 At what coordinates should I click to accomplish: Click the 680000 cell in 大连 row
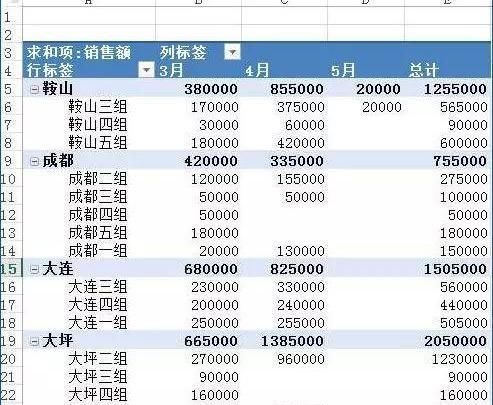point(211,269)
